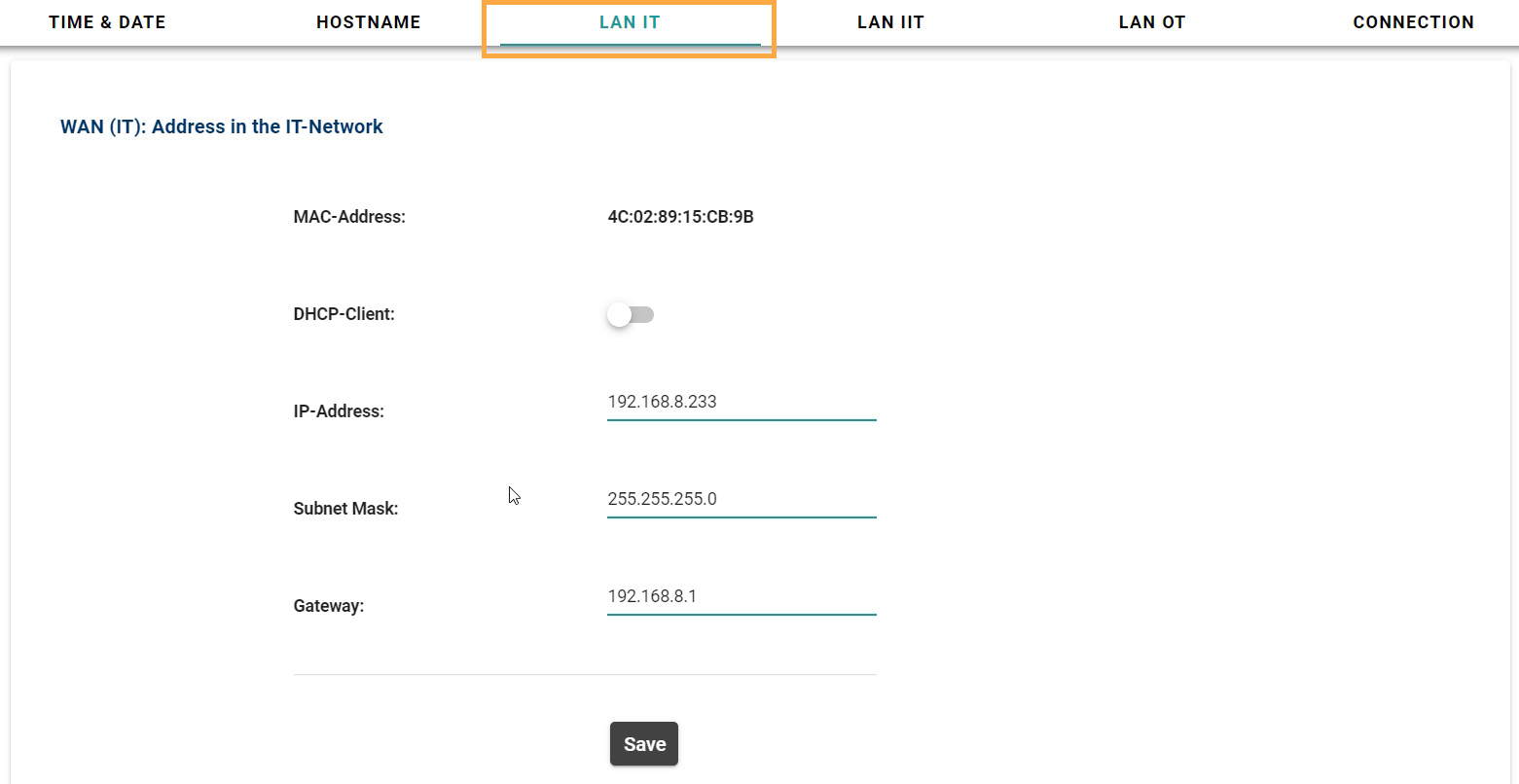
Task: Click the WAN (IT) section heading
Action: click(x=222, y=126)
